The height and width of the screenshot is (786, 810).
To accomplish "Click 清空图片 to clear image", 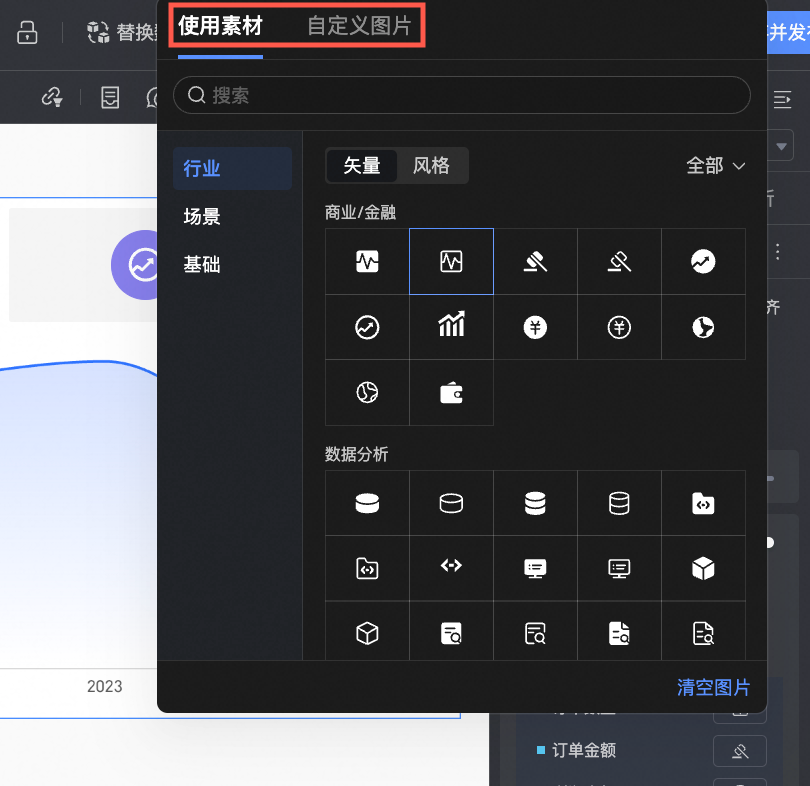I will [x=713, y=687].
